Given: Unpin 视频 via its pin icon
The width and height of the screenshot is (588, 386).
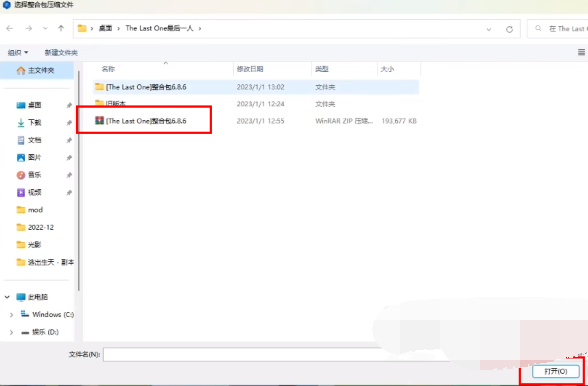Looking at the screenshot, I should click(69, 193).
